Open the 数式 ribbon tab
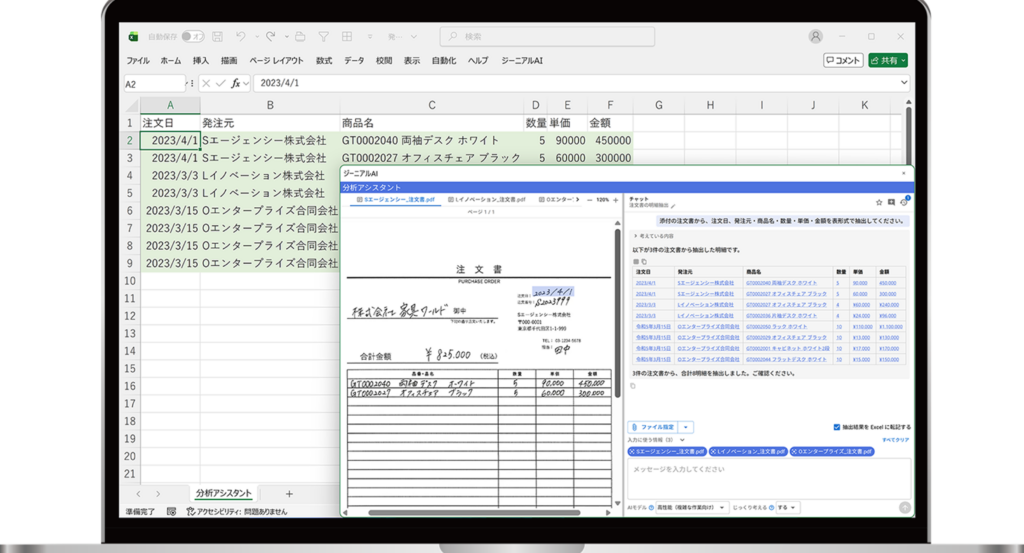Screen dimensions: 1024x553 (324, 61)
